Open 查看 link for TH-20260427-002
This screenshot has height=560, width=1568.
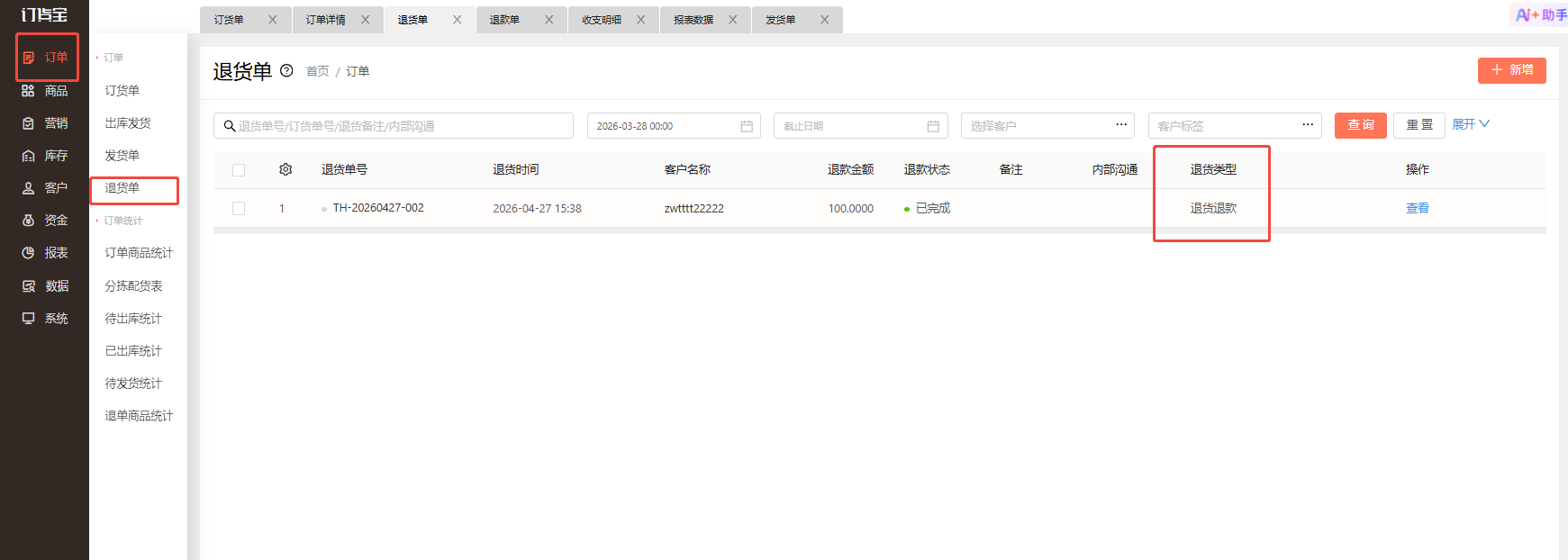tap(1418, 208)
